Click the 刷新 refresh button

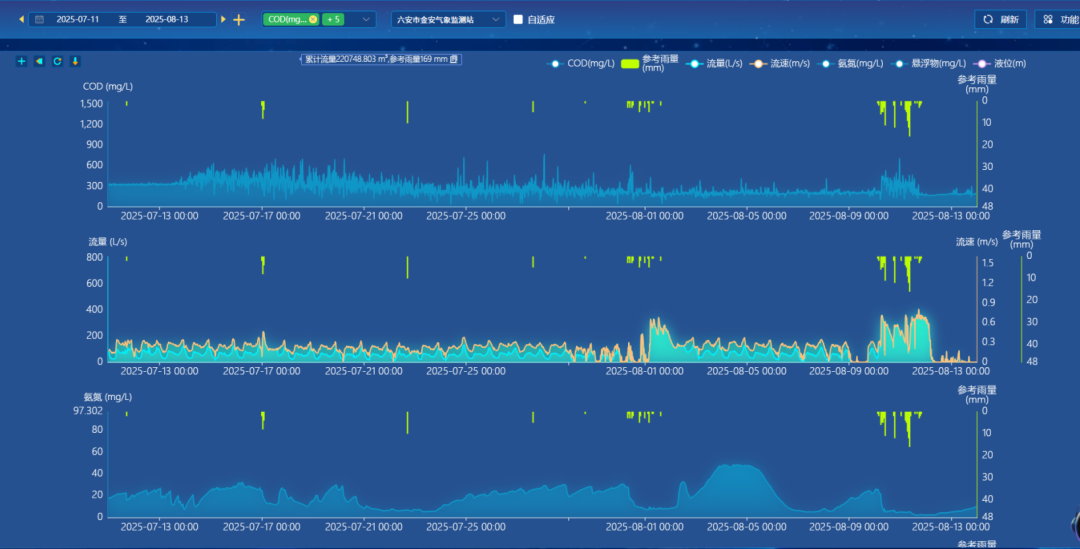pyautogui.click(x=1000, y=19)
